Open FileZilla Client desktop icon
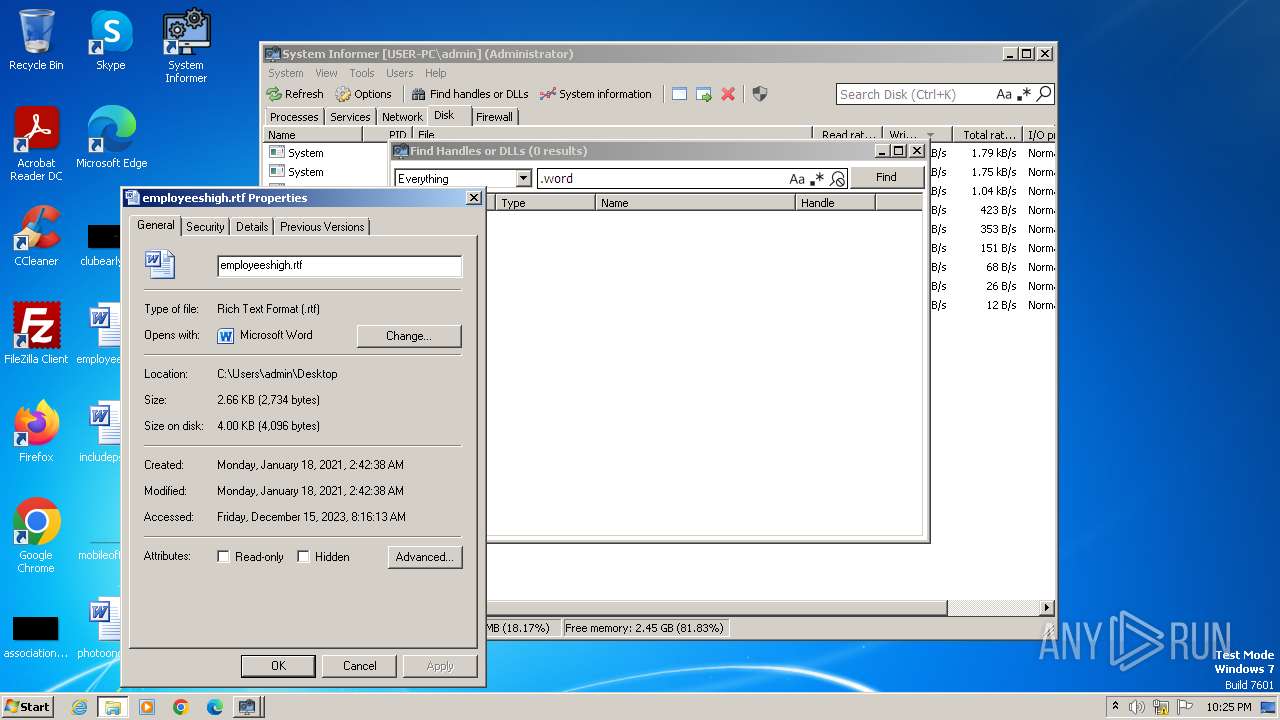Screen dimensions: 1280x720 (36, 334)
